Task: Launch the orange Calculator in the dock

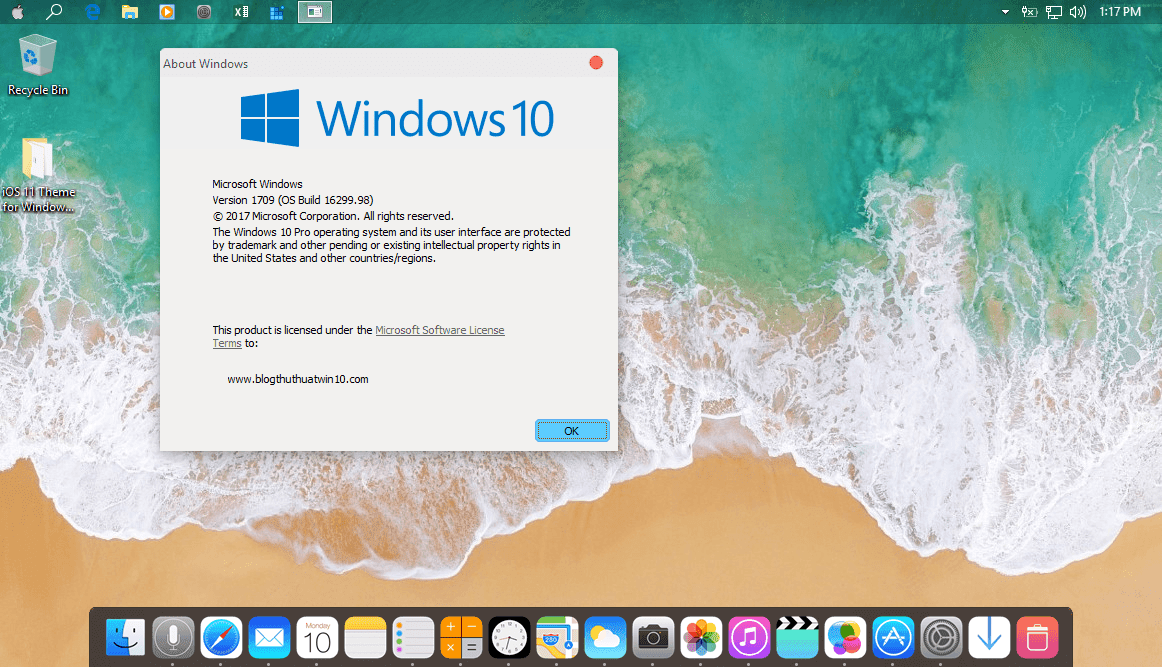Action: tap(461, 637)
